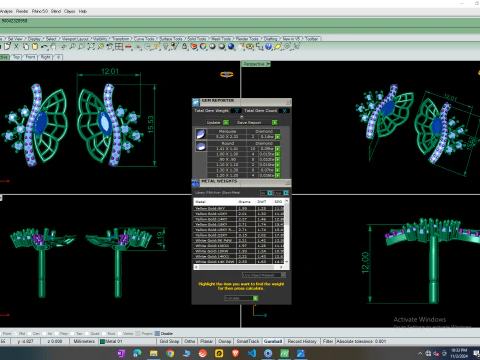
Task: Click the metal list horizontal scrollbar
Action: click(x=239, y=267)
